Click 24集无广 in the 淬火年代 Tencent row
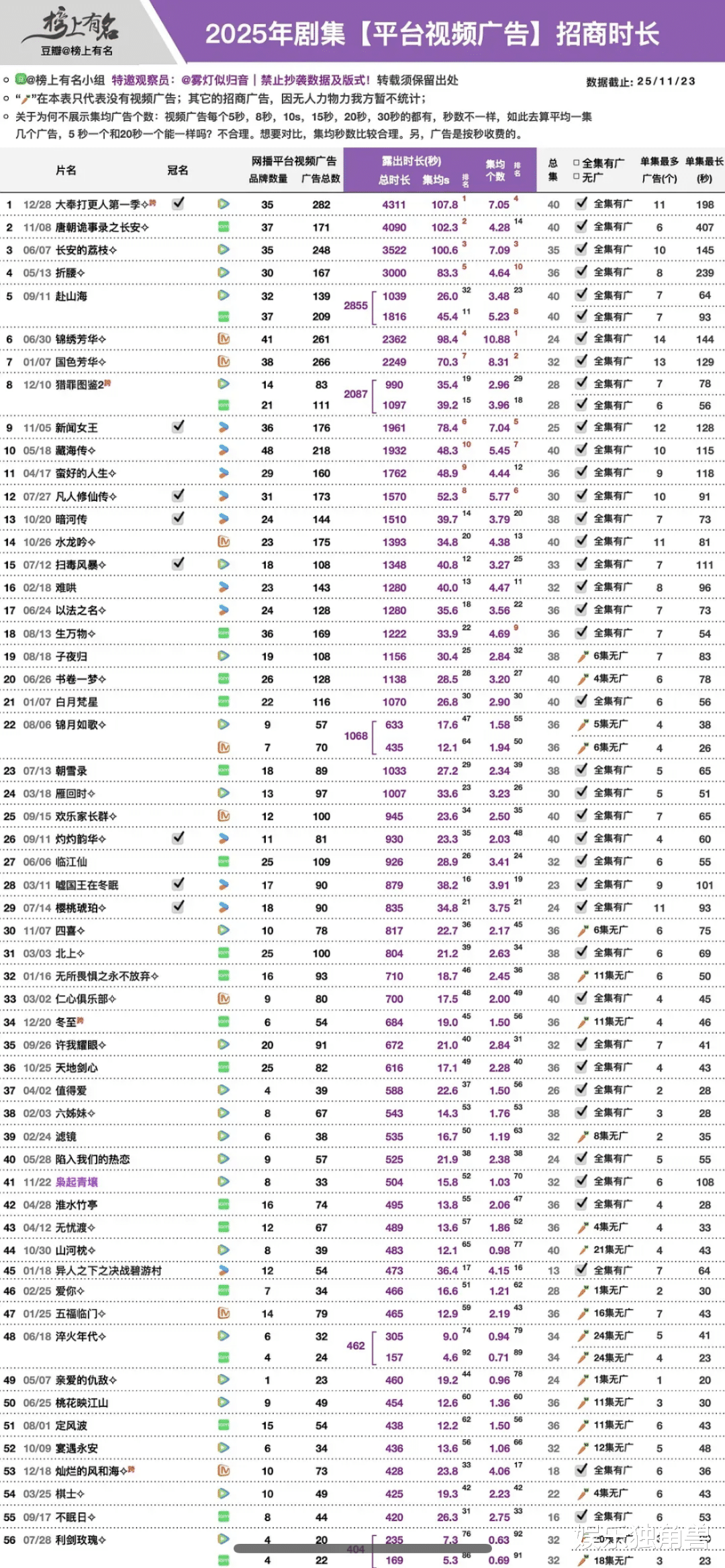725x1568 pixels. (x=612, y=1335)
